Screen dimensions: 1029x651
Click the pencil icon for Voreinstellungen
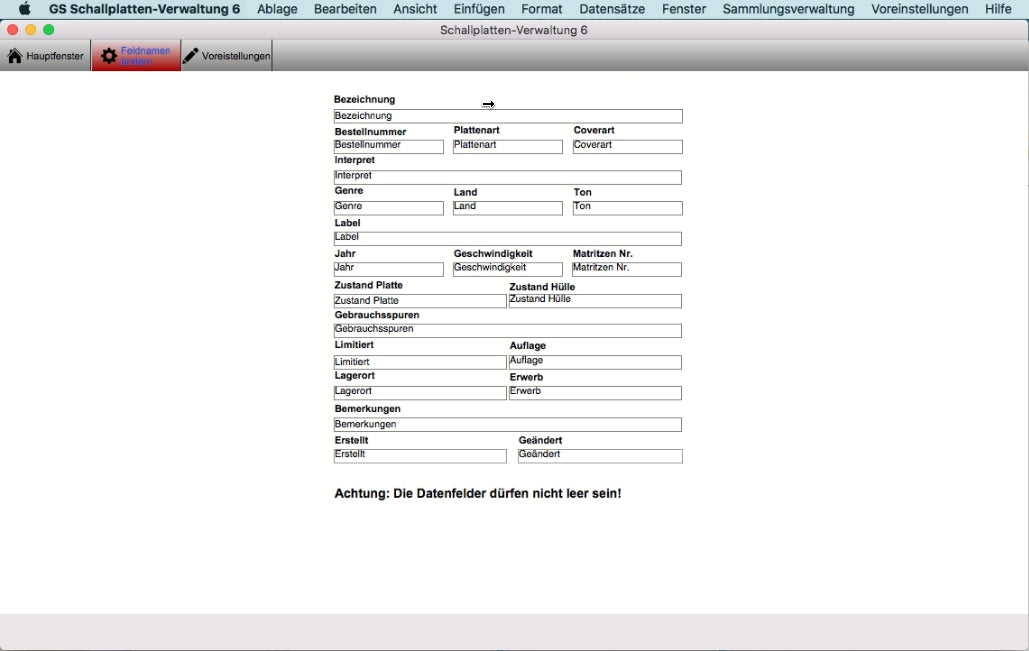click(x=191, y=56)
